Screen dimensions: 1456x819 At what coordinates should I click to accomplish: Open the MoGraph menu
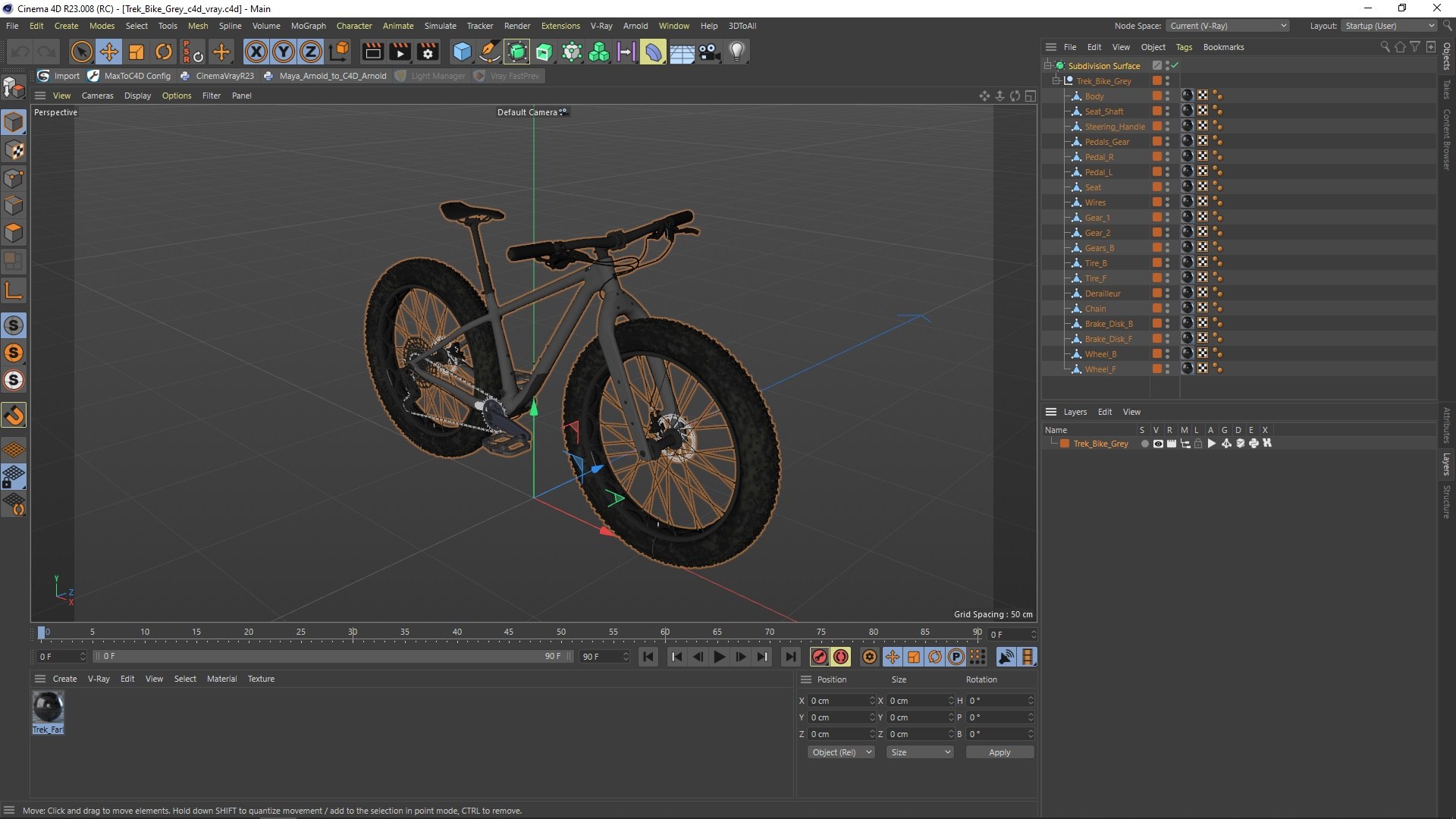pos(308,26)
